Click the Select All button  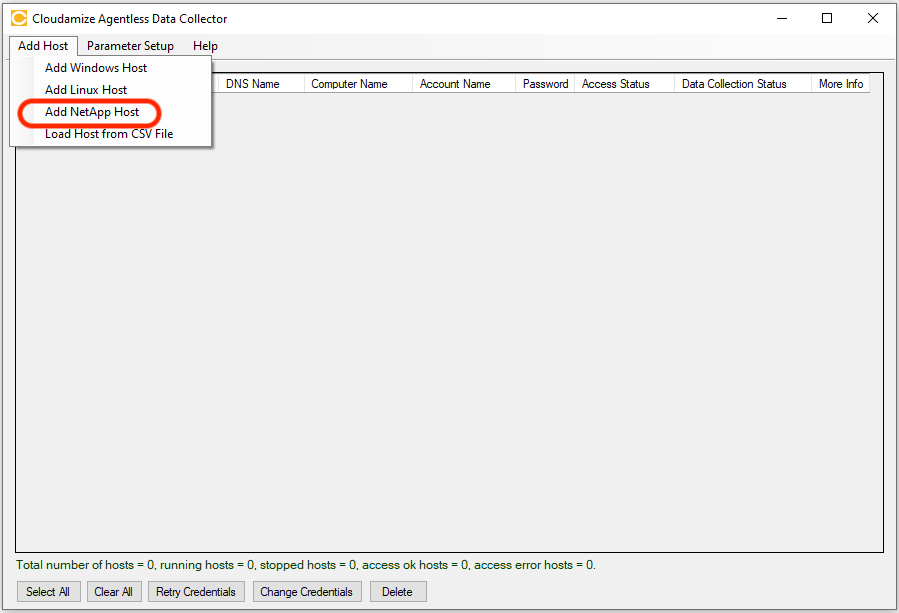point(48,592)
